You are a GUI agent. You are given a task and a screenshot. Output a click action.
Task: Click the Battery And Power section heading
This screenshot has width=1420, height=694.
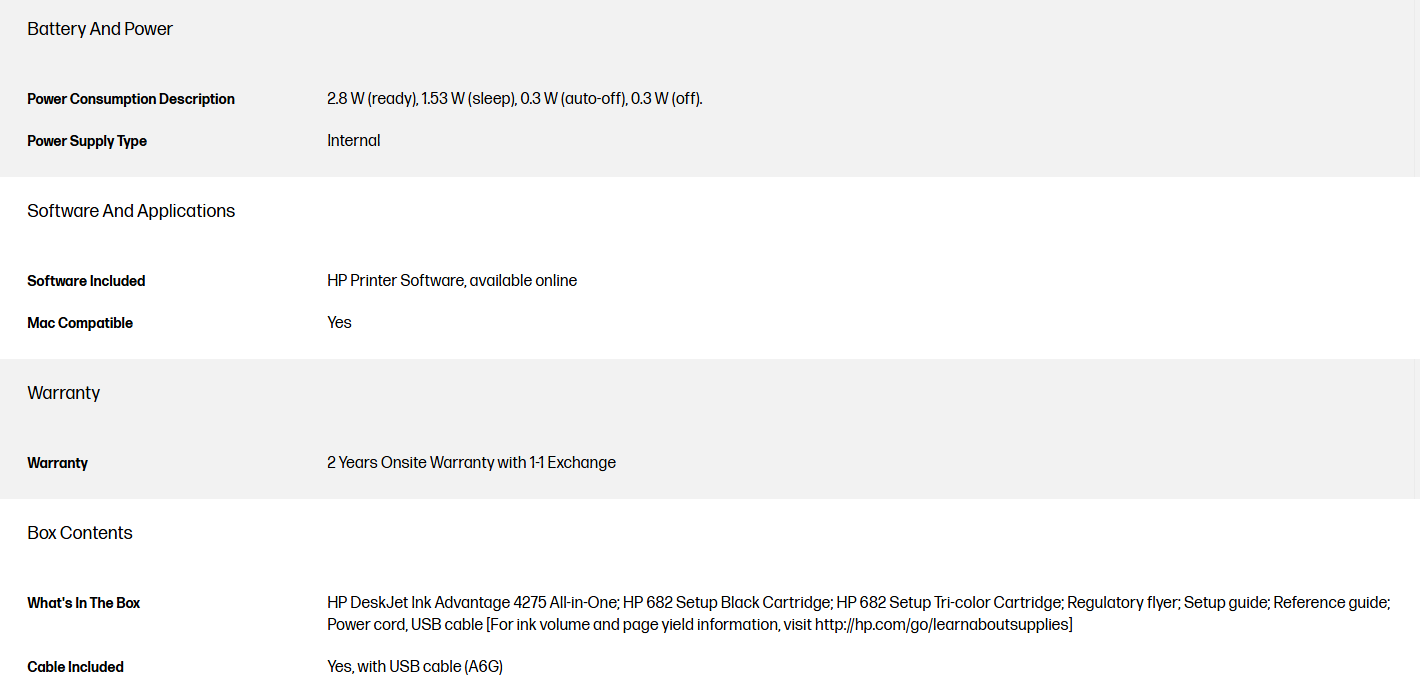click(100, 29)
